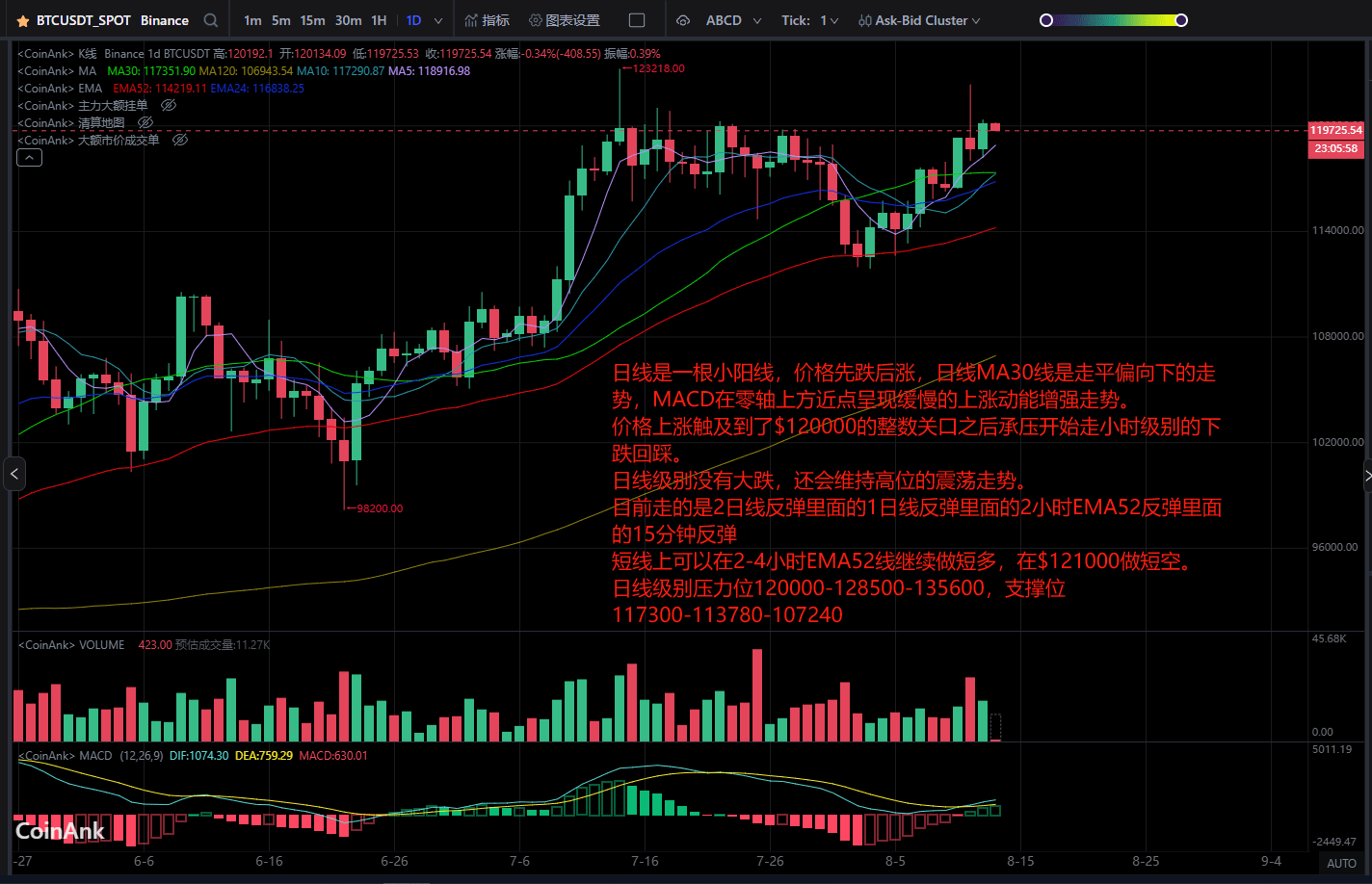Click the MA5: 118916.98 value
This screenshot has width=1372, height=884.
coord(429,70)
